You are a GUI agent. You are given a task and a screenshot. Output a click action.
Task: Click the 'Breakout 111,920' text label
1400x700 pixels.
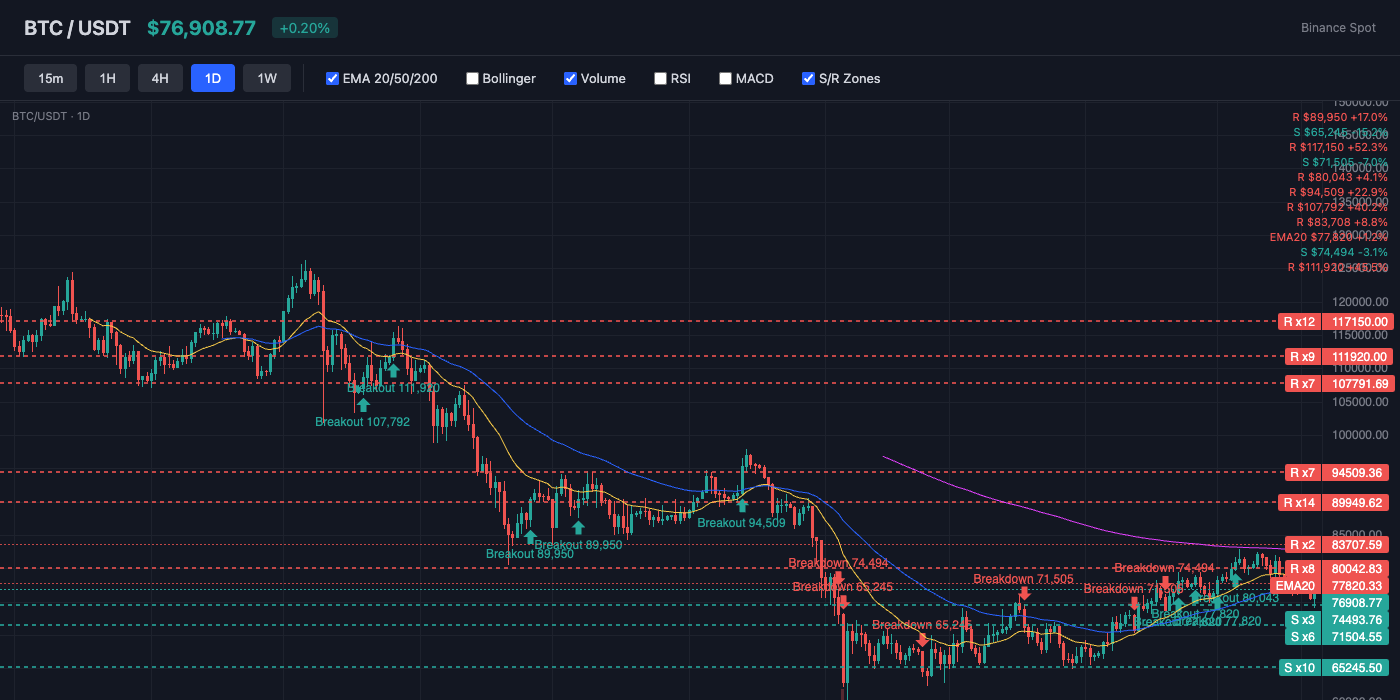point(393,387)
